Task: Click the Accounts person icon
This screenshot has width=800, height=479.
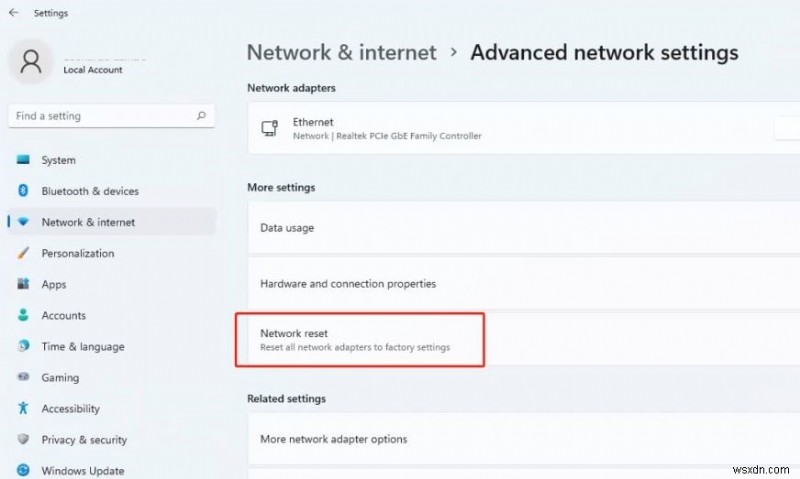Action: 23,315
